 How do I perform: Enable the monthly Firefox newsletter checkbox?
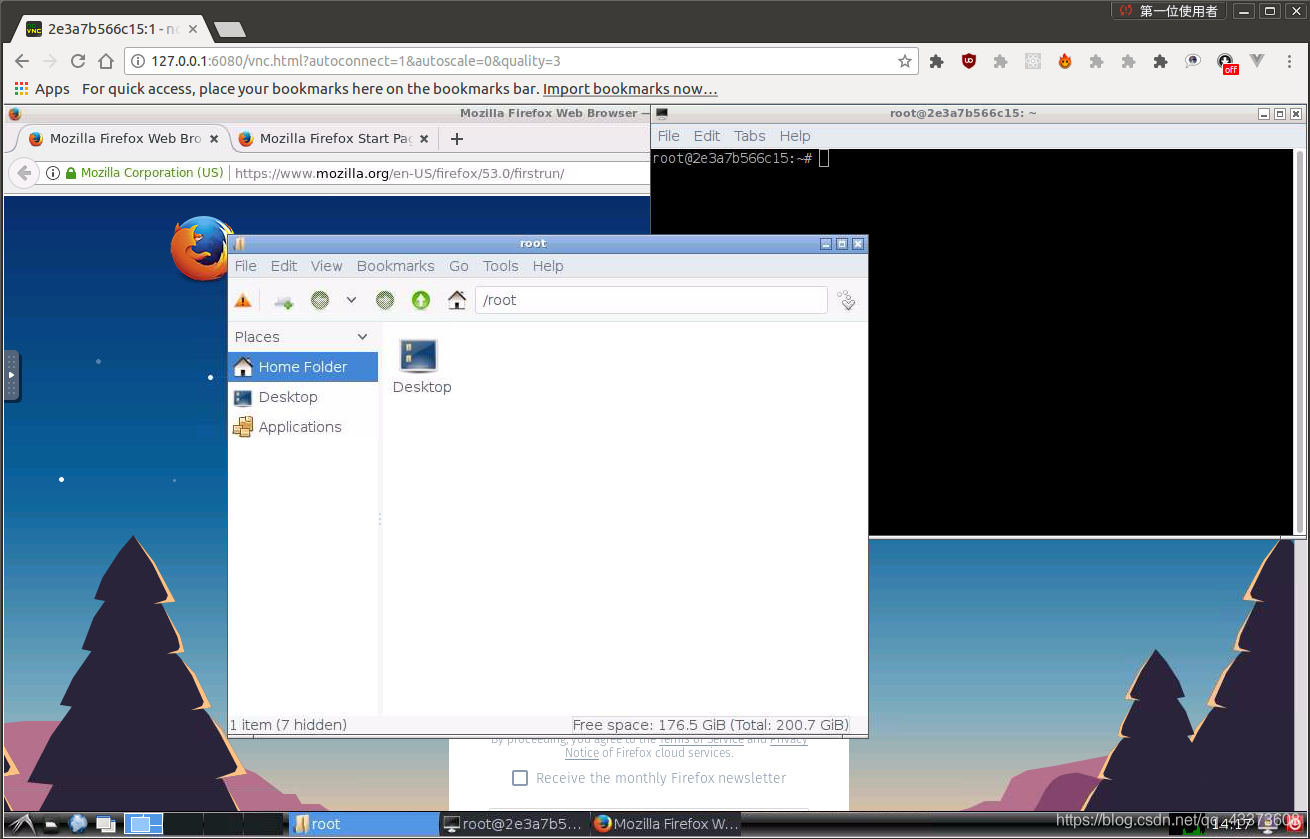click(x=520, y=778)
